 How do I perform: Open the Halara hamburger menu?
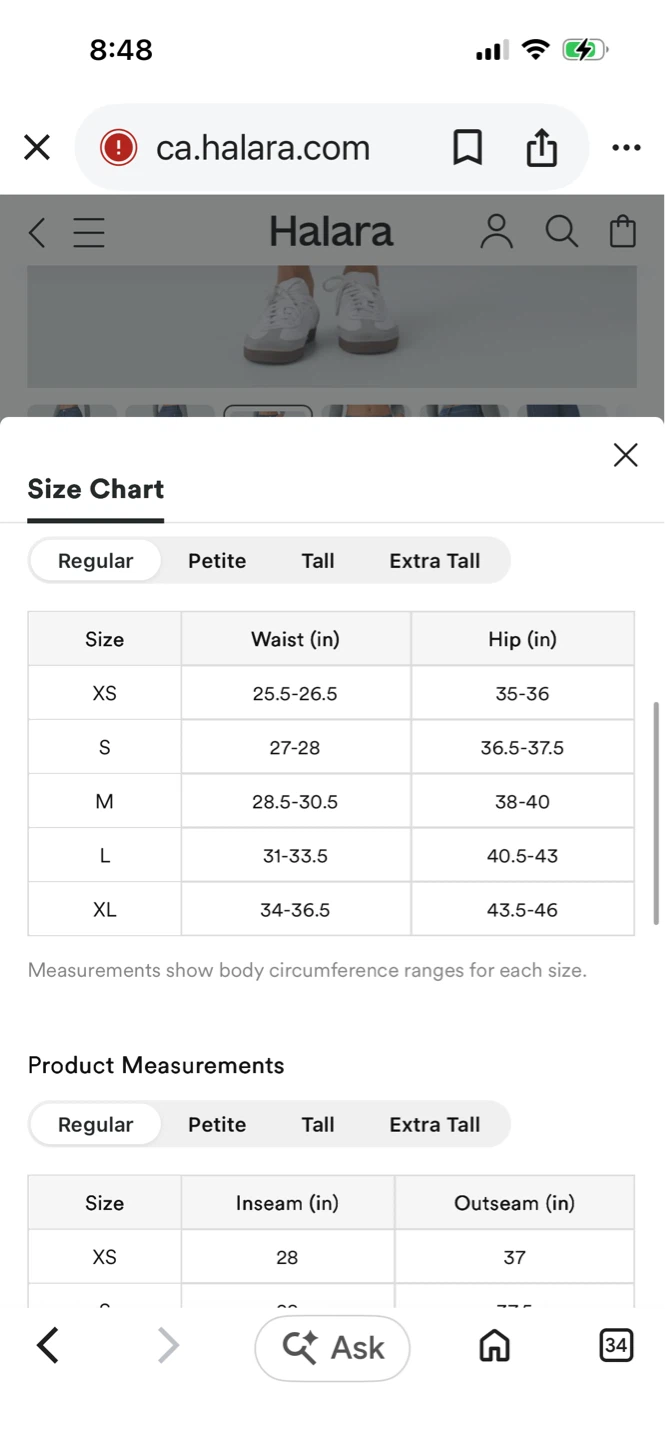coord(89,233)
